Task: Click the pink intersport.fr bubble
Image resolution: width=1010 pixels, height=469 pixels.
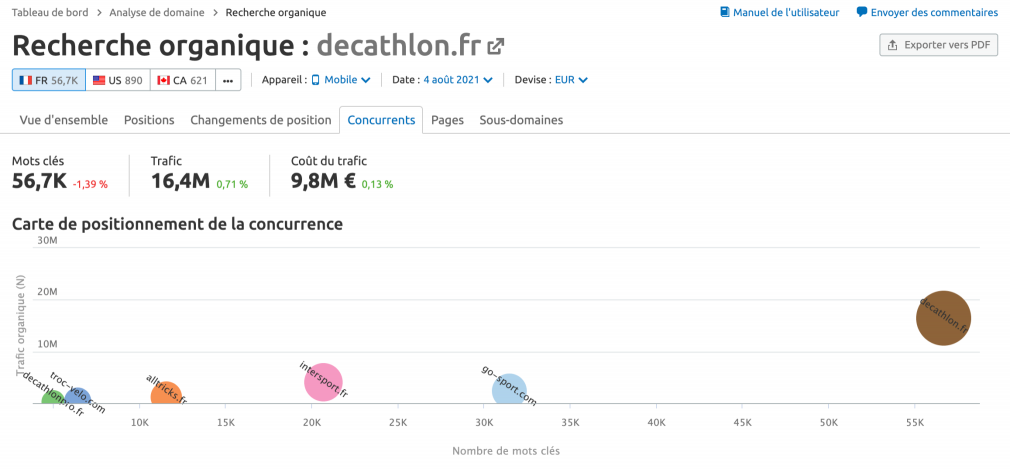Action: 323,382
